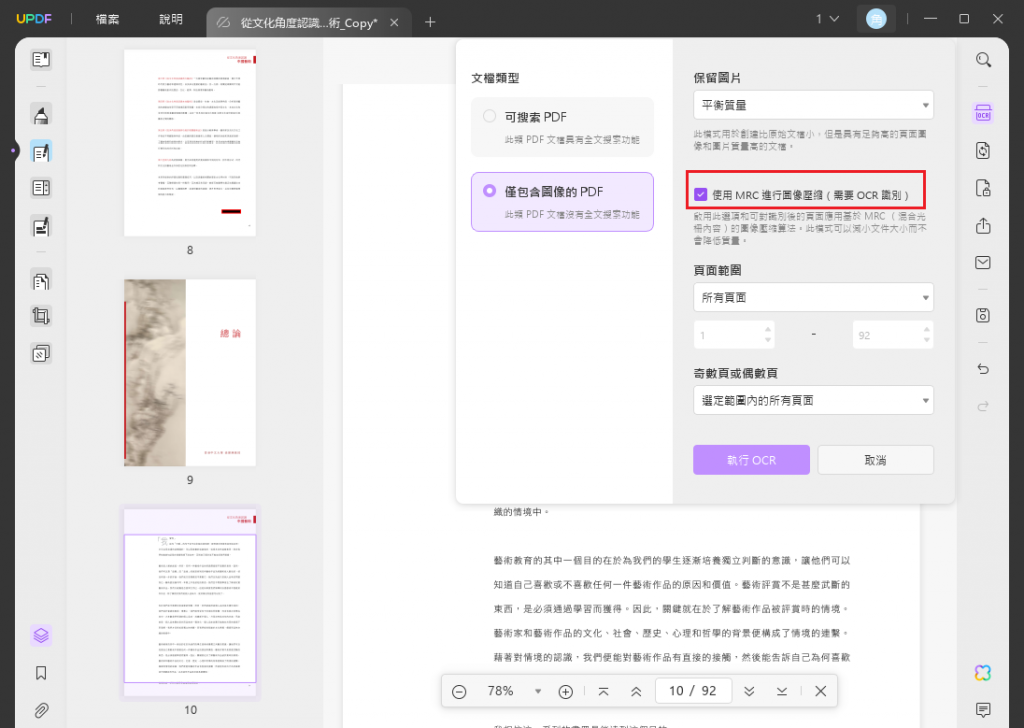The width and height of the screenshot is (1024, 728).
Task: Click the Save icon in right sidebar
Action: 984,315
